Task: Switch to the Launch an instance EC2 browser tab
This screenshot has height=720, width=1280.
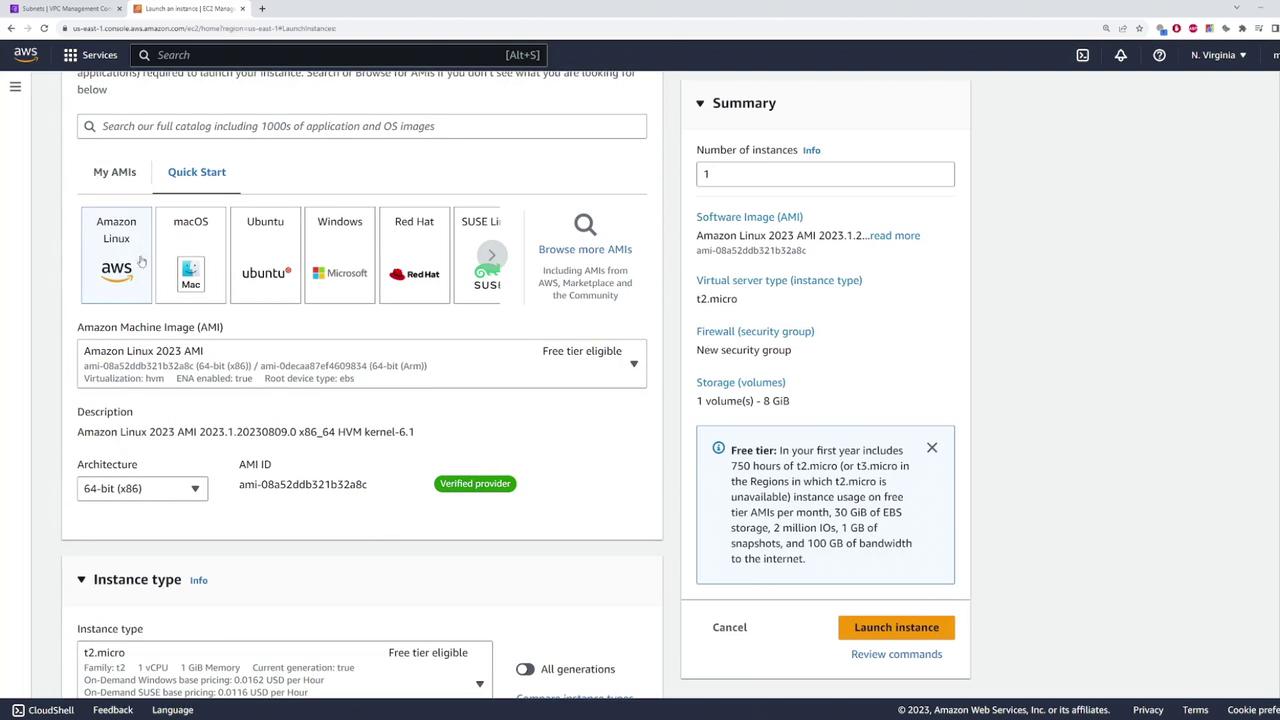Action: point(190,9)
